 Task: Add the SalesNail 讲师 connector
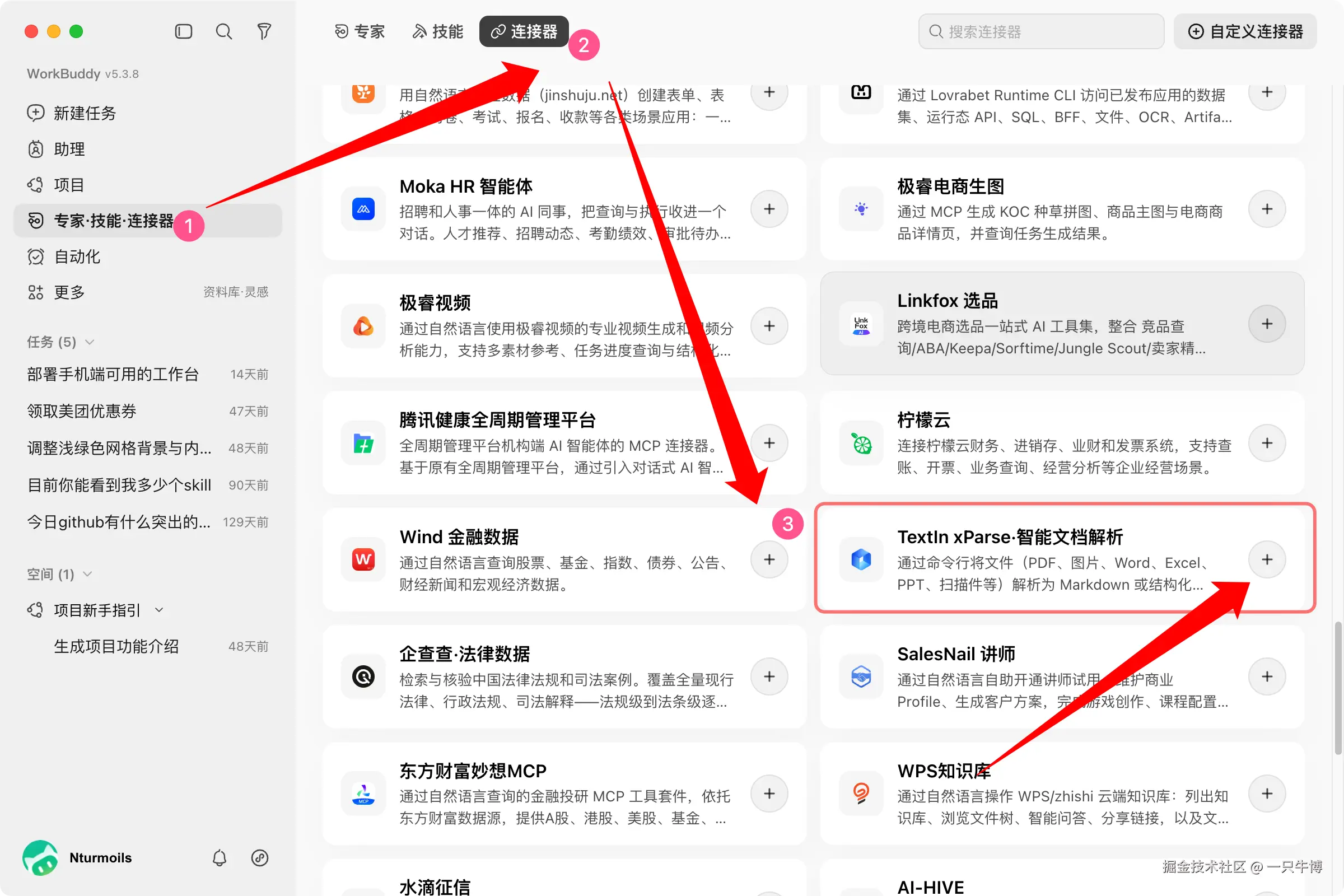coord(1267,676)
